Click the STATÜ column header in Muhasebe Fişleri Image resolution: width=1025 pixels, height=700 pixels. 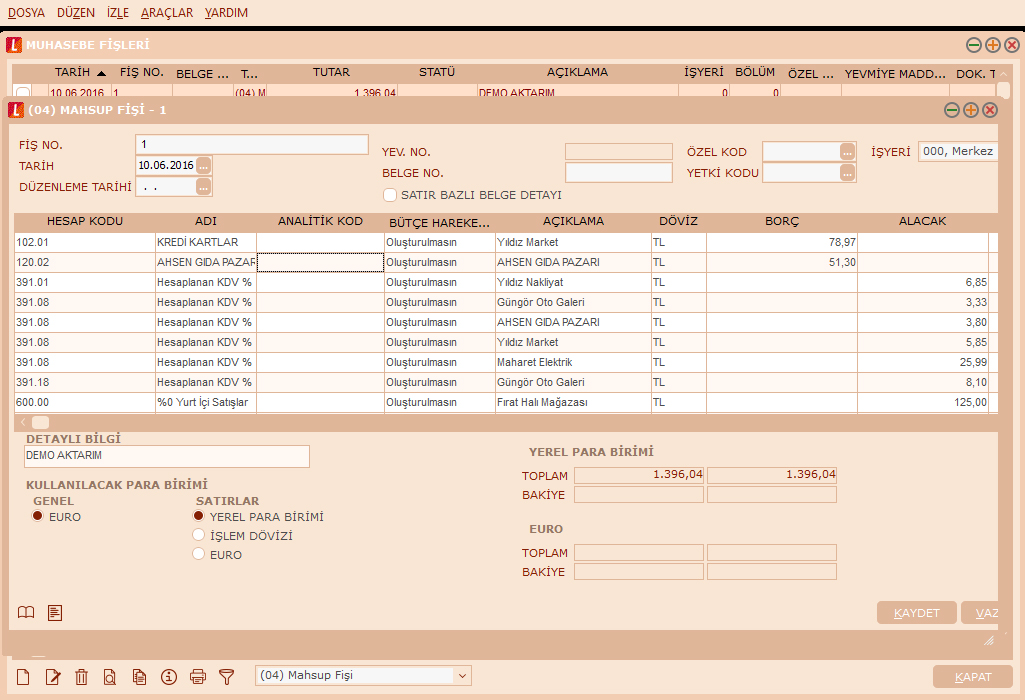(437, 72)
